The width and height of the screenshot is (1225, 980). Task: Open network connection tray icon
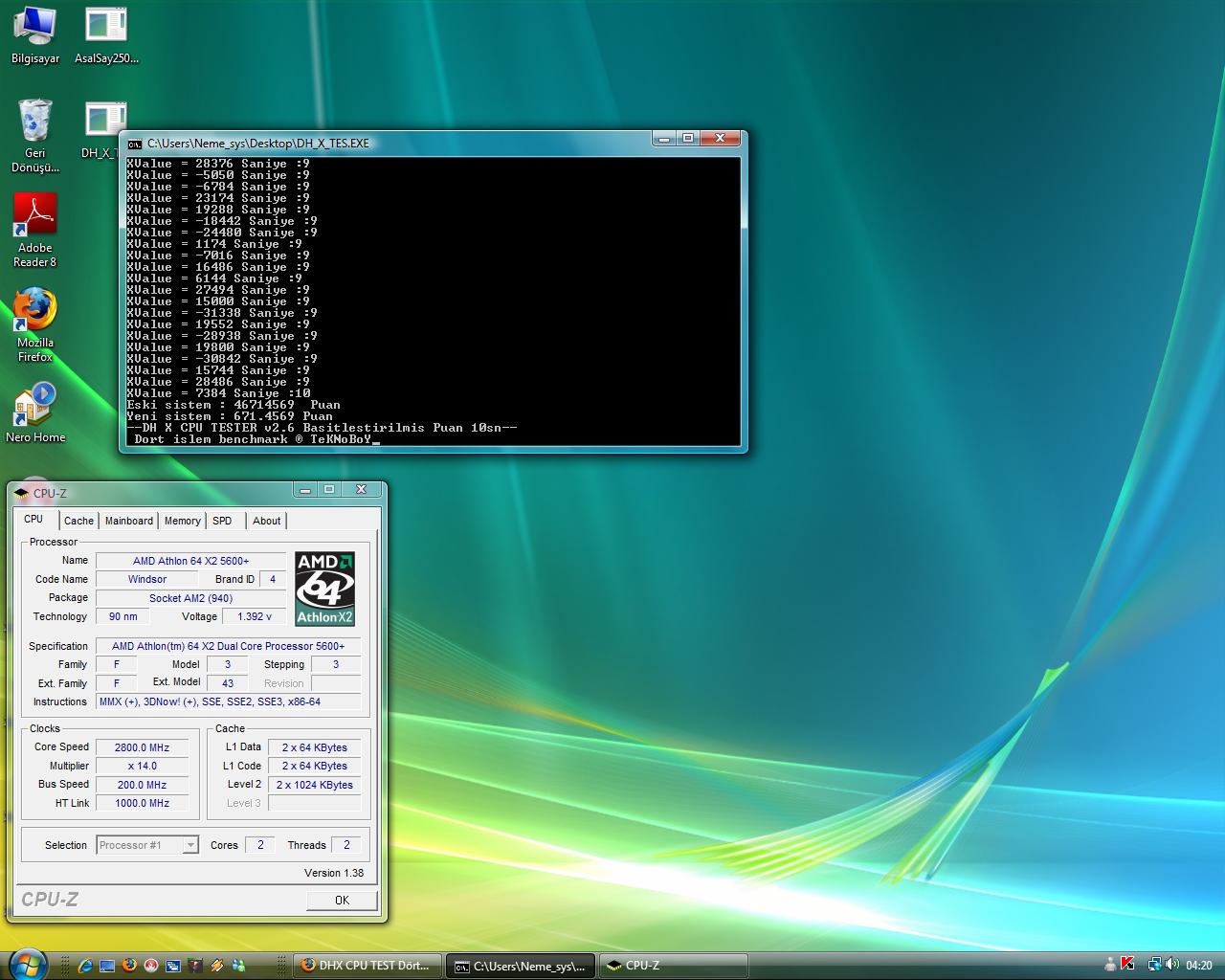coord(1155,964)
